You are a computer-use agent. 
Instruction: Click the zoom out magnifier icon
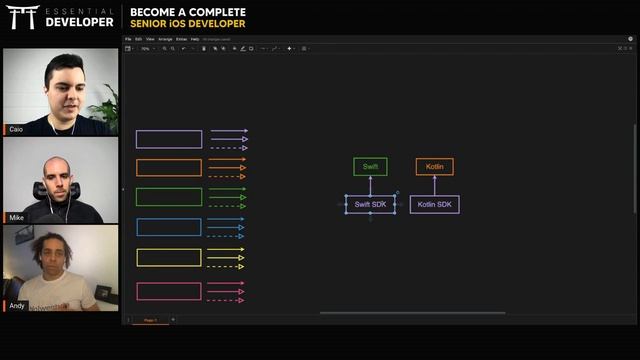pyautogui.click(x=173, y=49)
